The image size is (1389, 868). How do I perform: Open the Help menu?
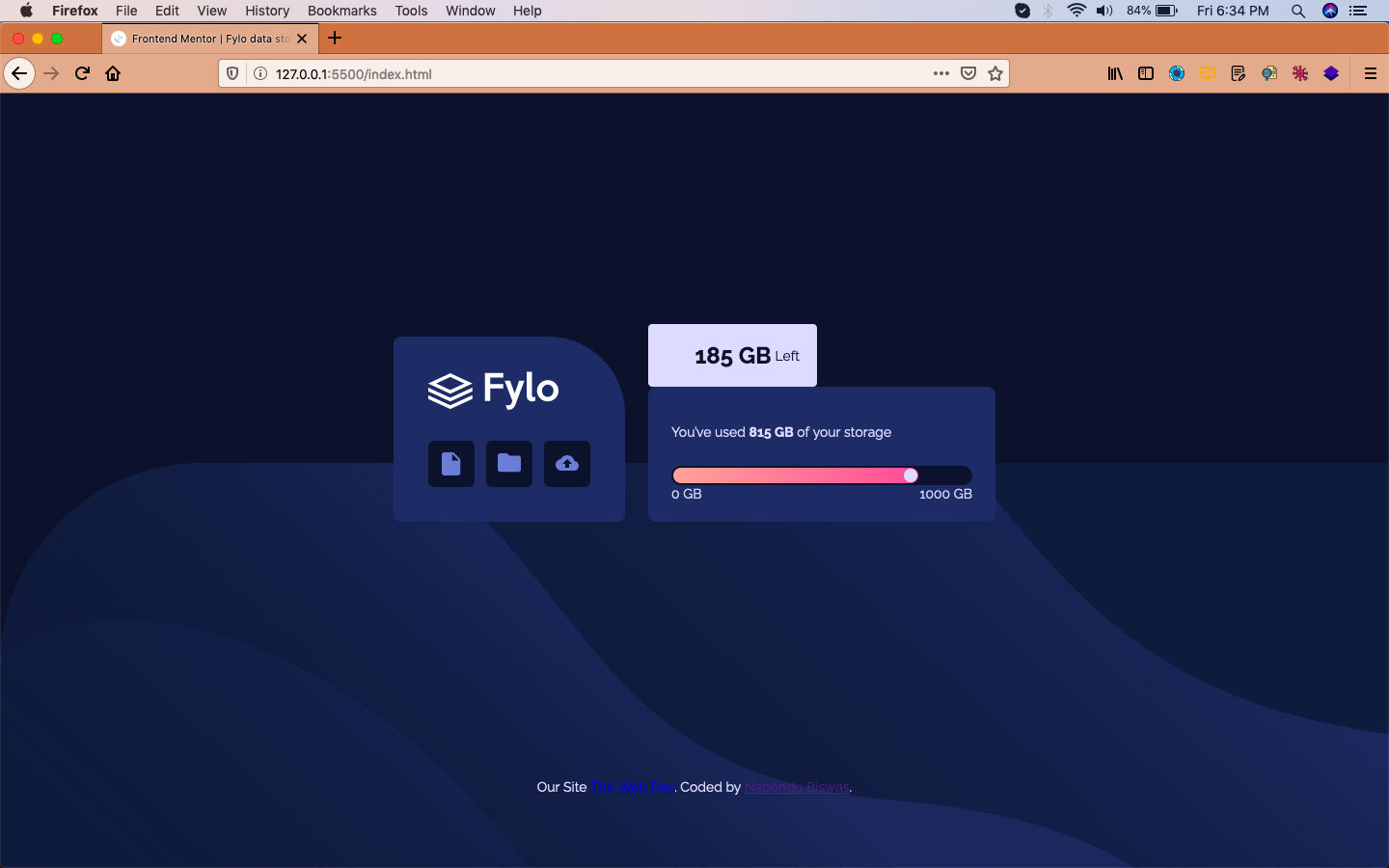coord(528,11)
